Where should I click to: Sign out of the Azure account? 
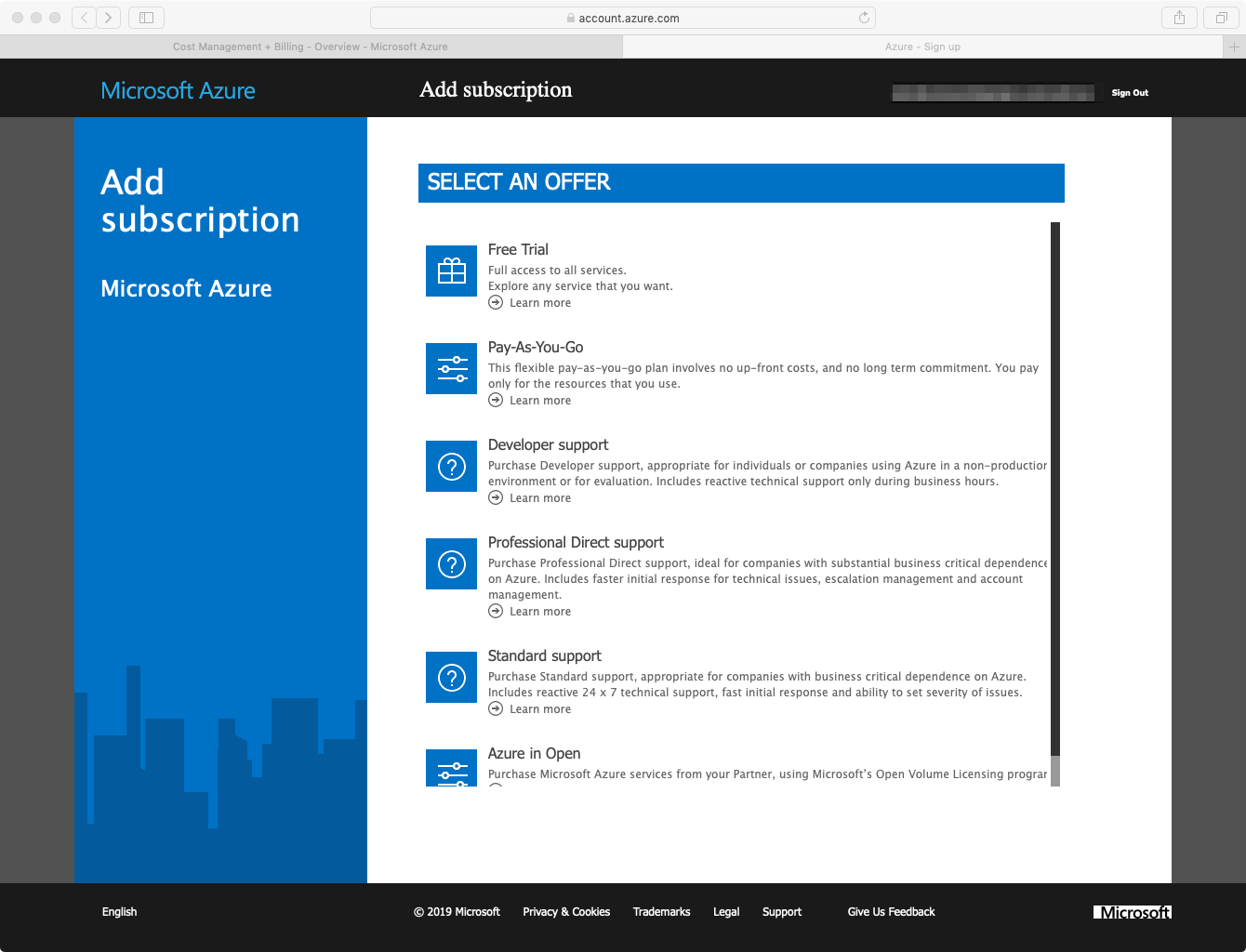1130,93
